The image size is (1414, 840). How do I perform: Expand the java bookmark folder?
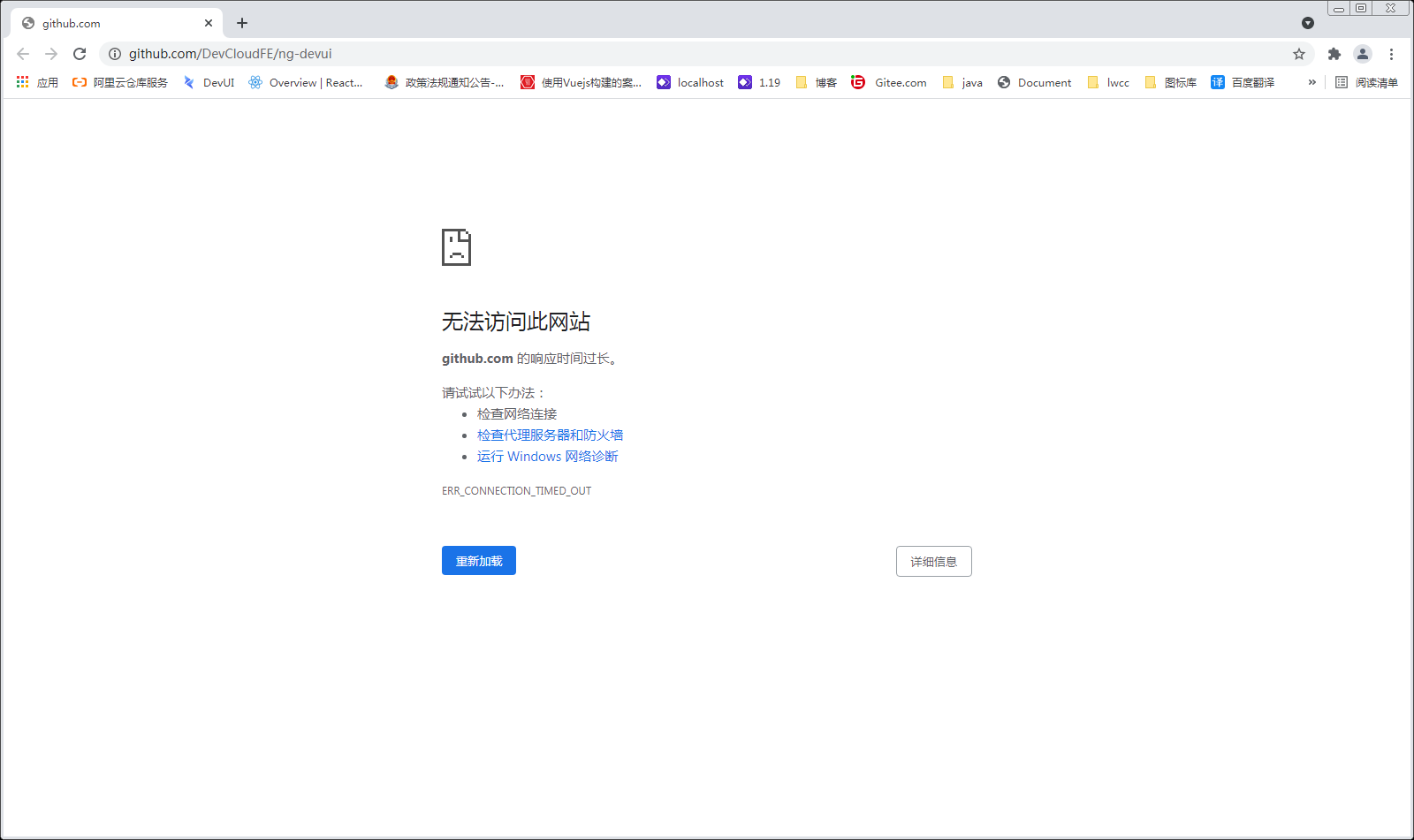tap(962, 82)
